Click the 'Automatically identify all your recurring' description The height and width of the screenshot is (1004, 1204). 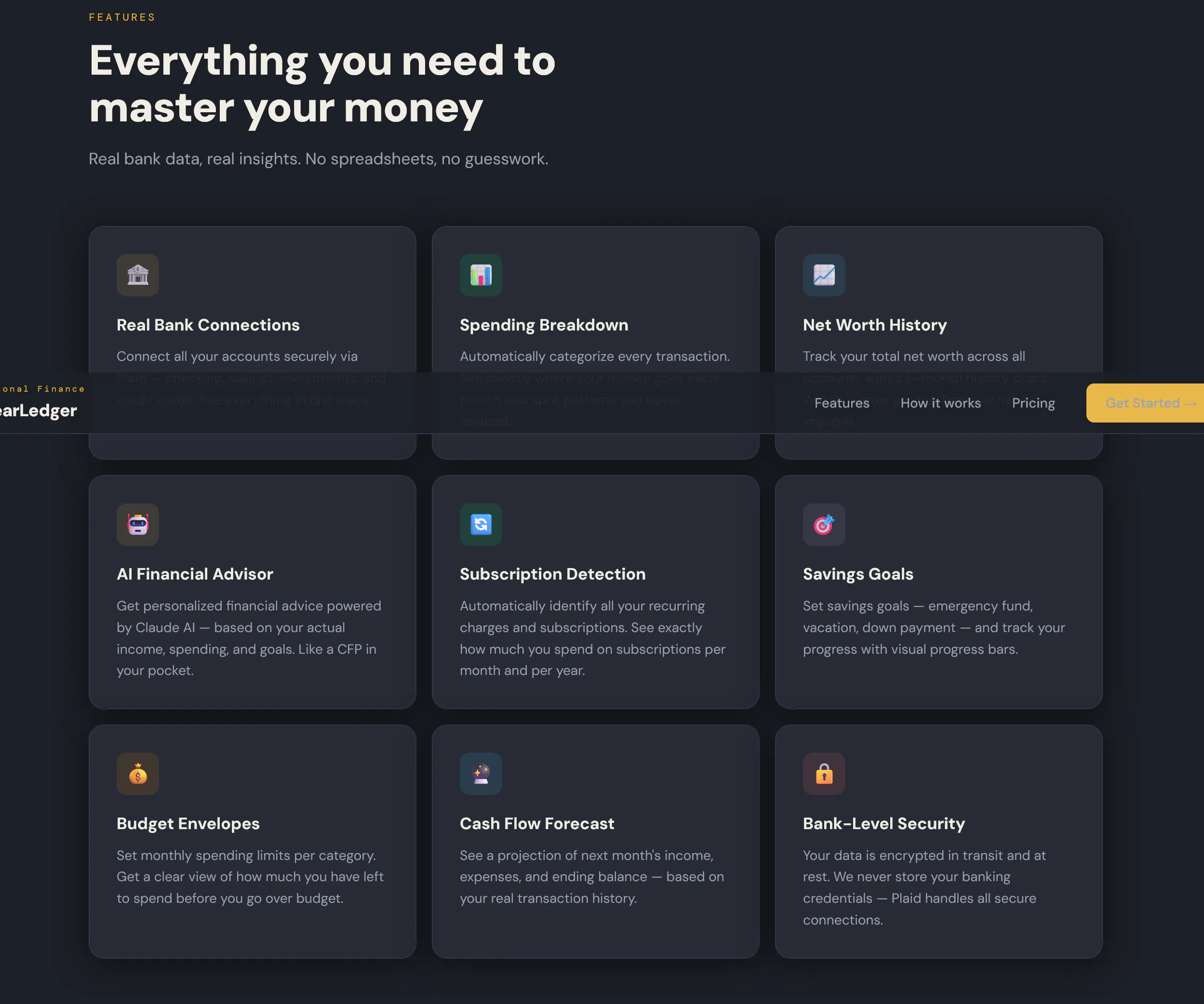click(x=593, y=638)
